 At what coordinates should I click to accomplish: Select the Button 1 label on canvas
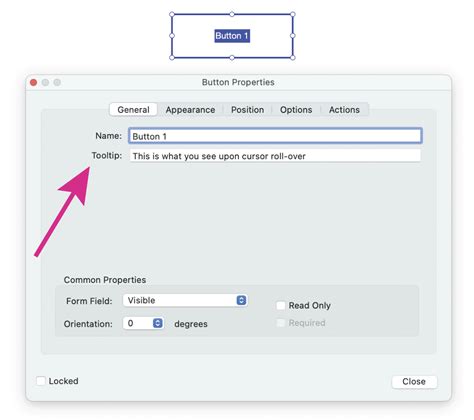coord(232,36)
